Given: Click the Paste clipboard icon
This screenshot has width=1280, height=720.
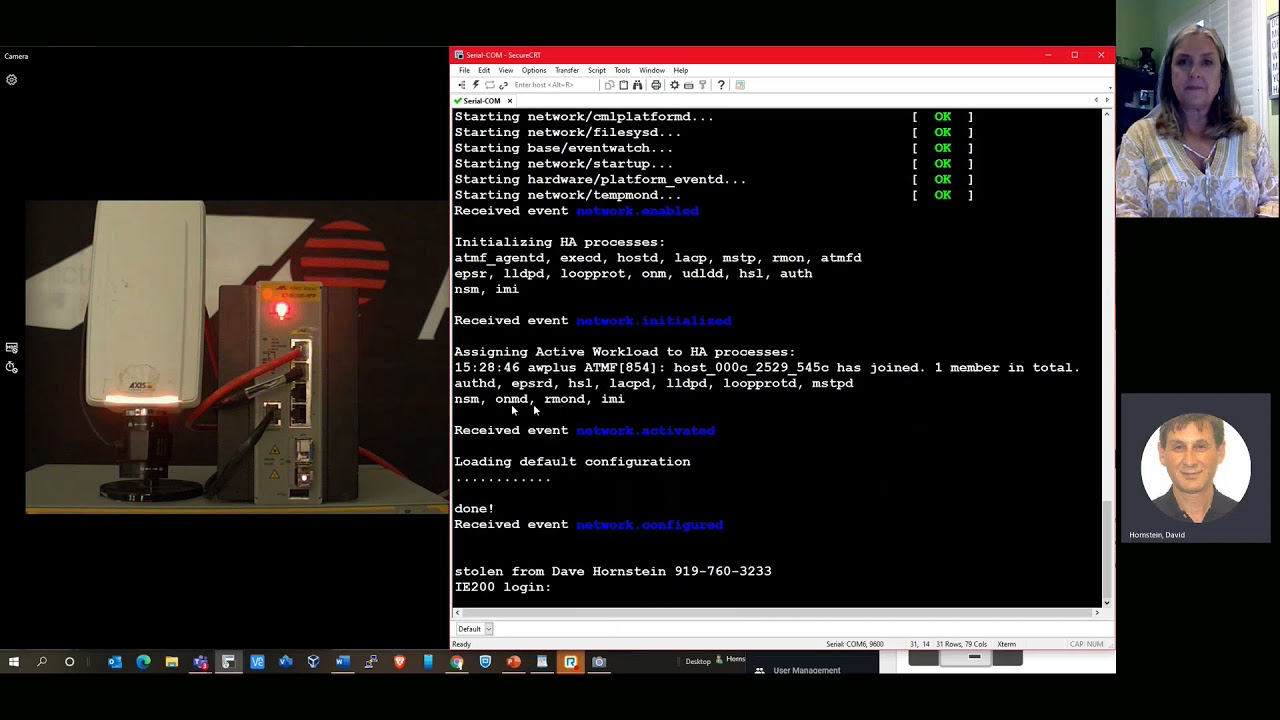Looking at the screenshot, I should click(623, 85).
